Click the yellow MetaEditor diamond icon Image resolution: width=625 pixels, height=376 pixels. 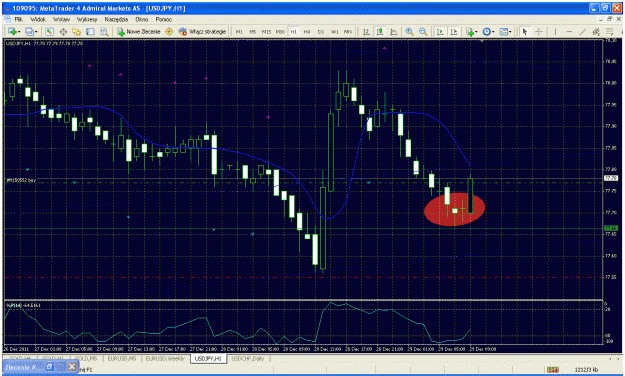(x=169, y=31)
